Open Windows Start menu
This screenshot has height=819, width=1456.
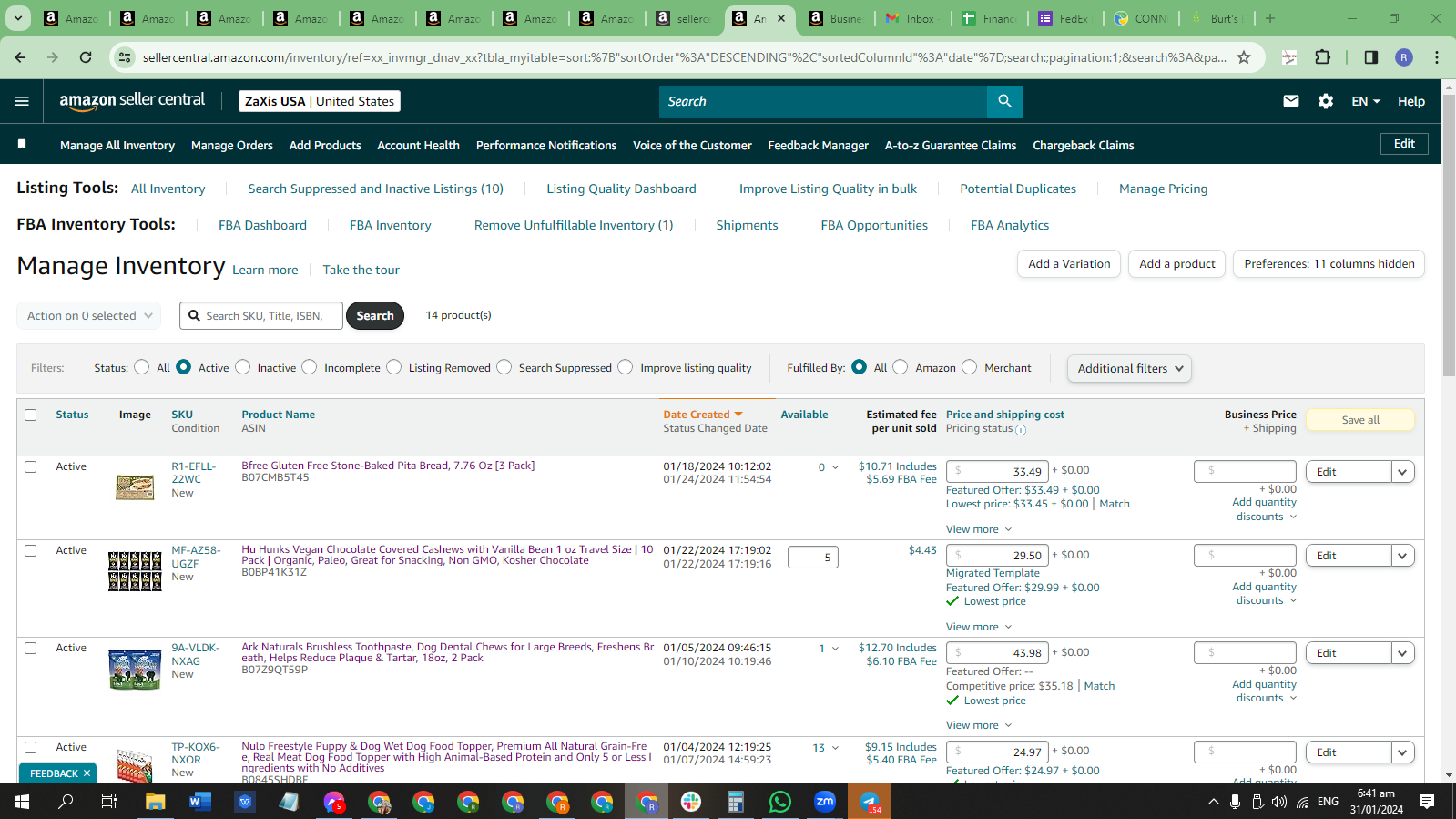(22, 802)
